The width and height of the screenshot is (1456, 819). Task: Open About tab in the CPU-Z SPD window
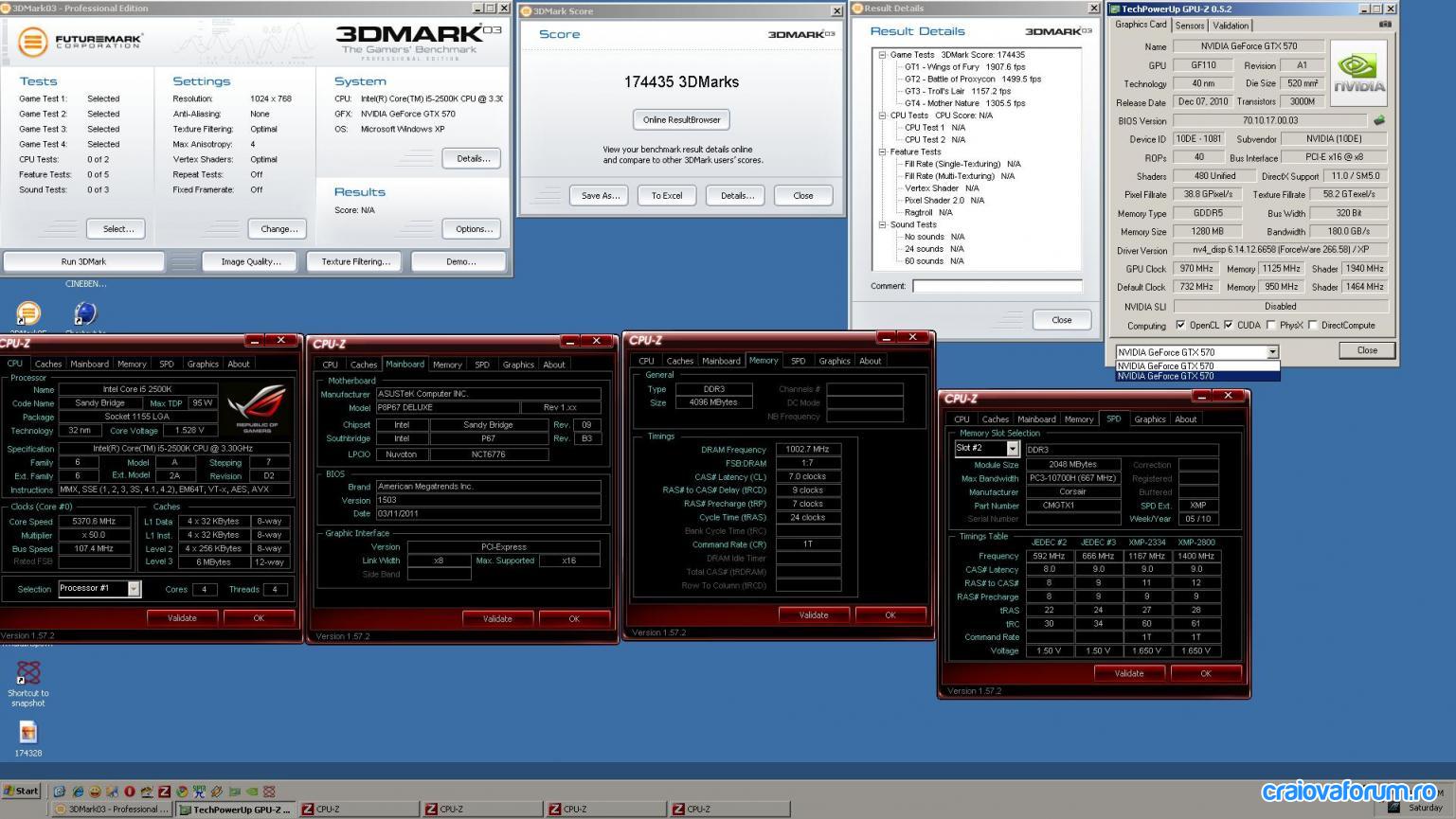point(1186,419)
